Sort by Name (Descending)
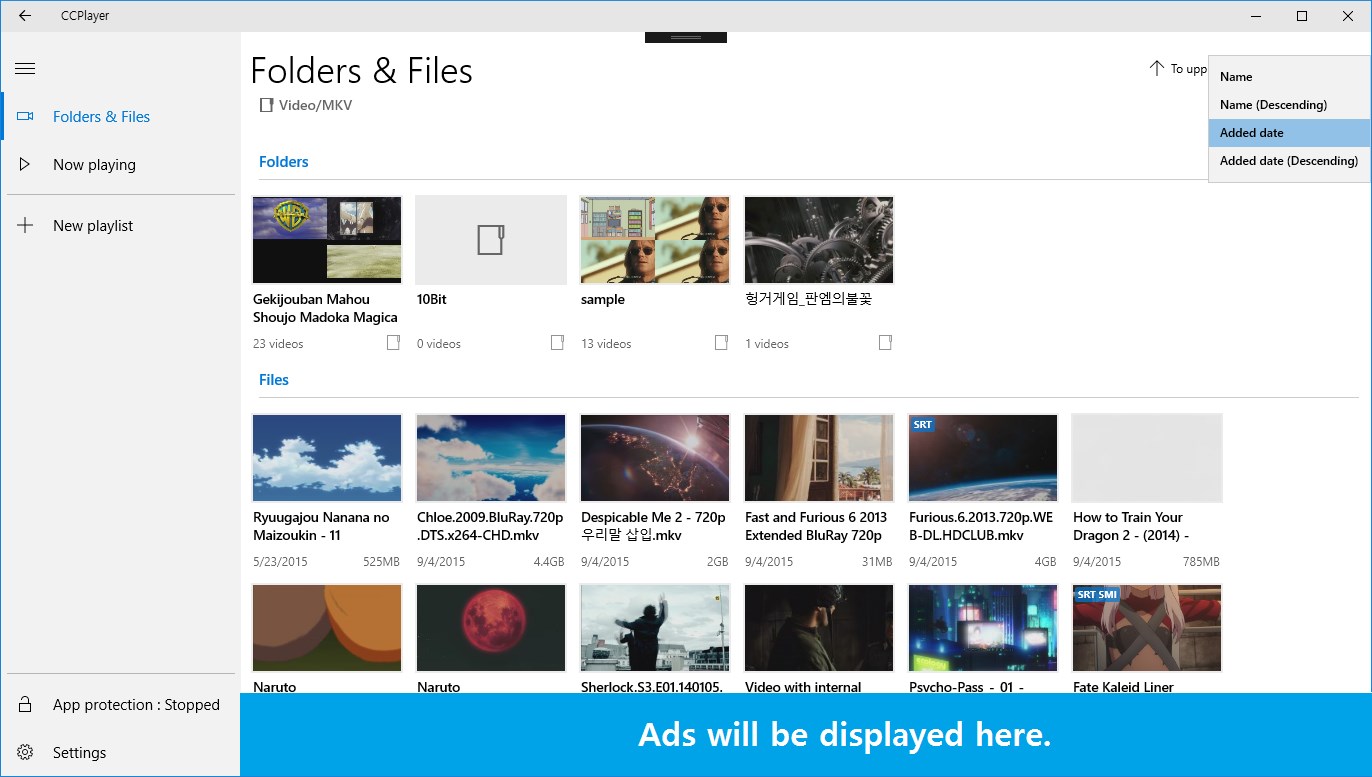Image resolution: width=1372 pixels, height=777 pixels. tap(1289, 105)
